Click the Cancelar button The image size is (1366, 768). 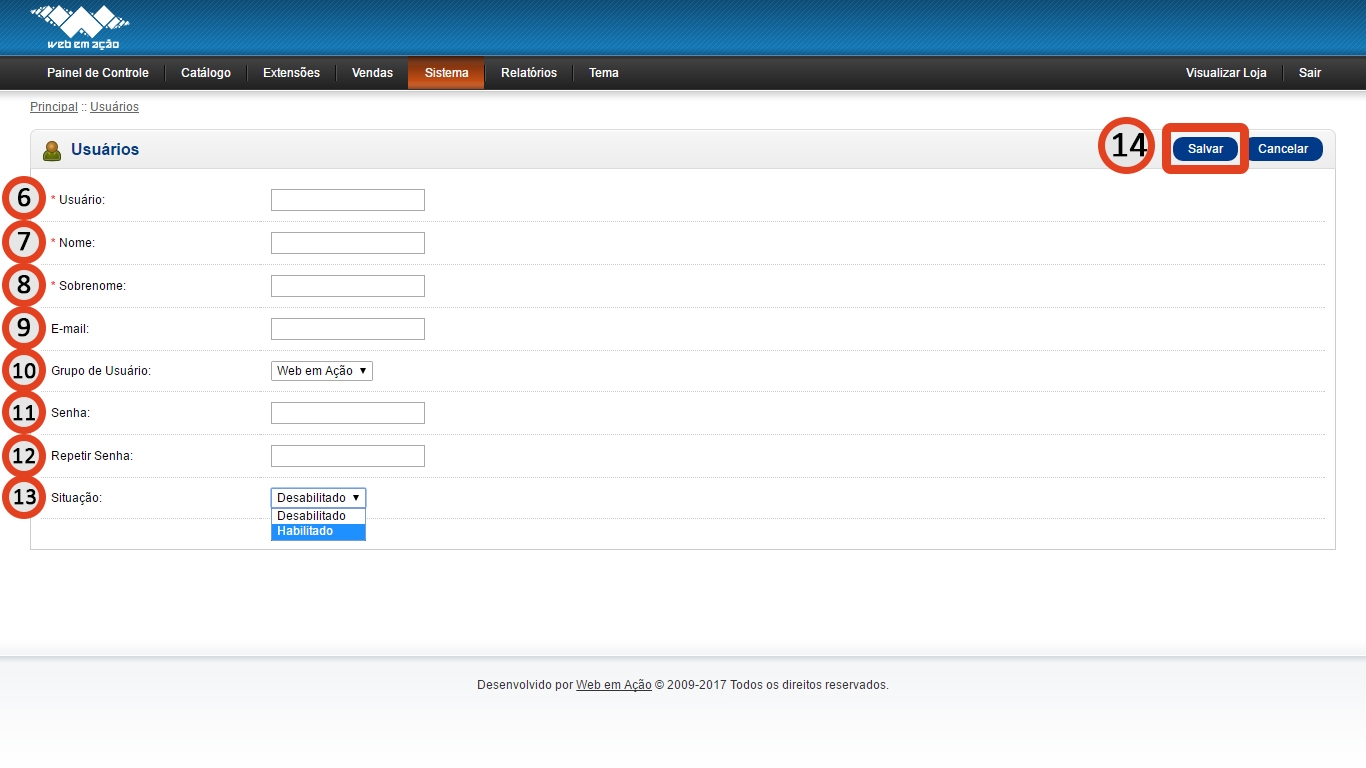1283,149
